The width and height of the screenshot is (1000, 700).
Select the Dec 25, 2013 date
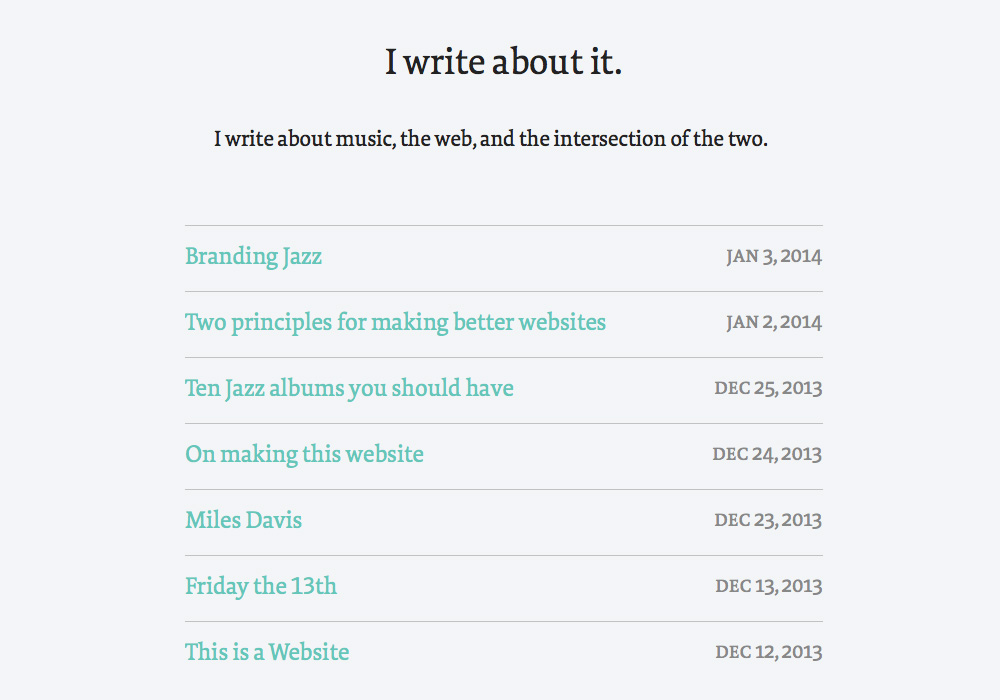pos(767,389)
